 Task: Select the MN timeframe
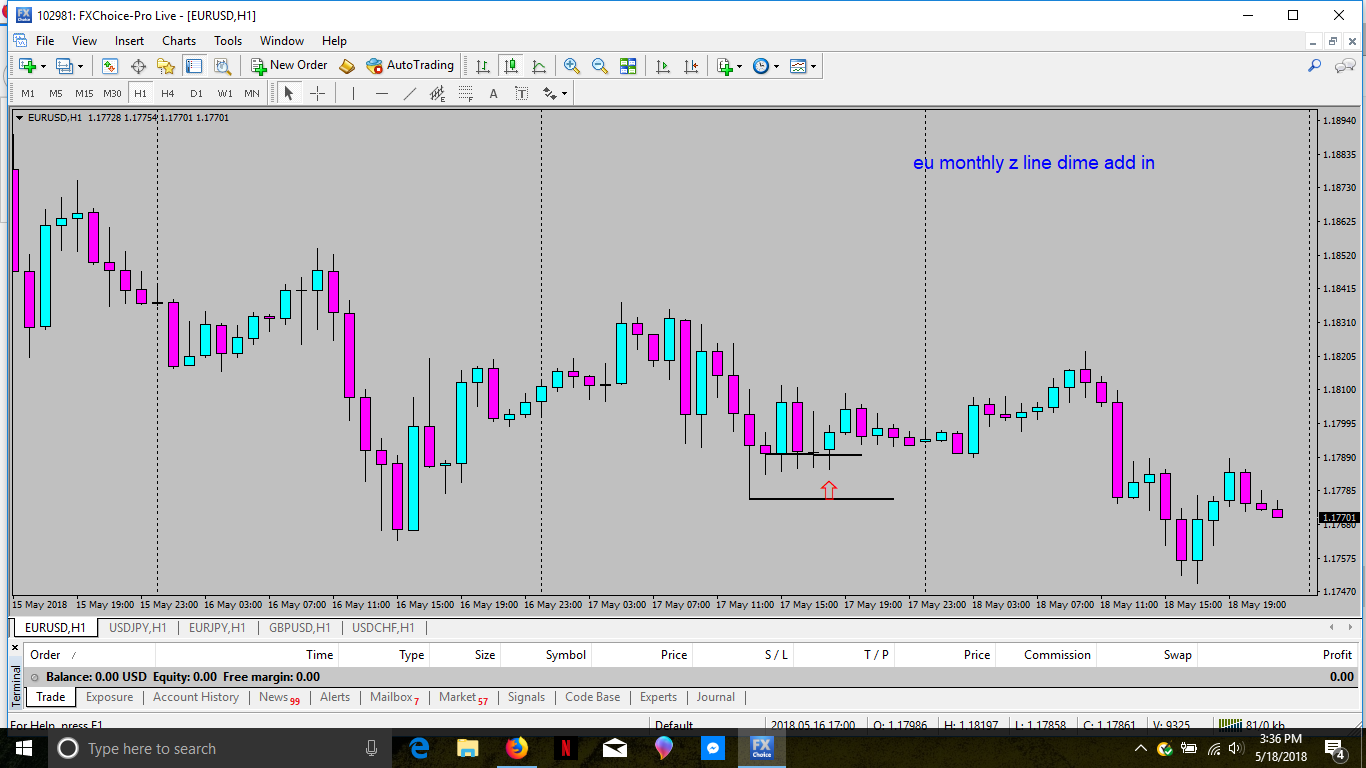click(252, 94)
